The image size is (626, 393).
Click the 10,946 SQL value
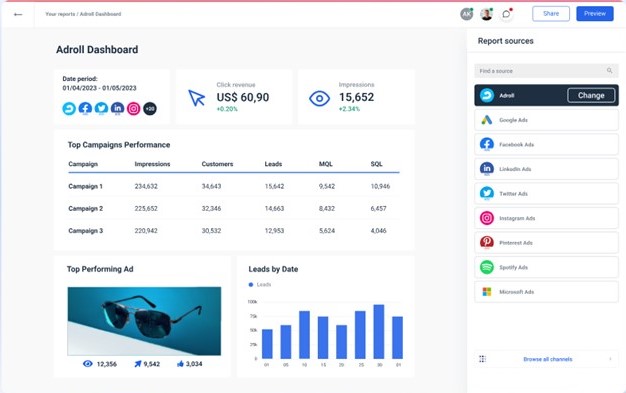[x=380, y=186]
